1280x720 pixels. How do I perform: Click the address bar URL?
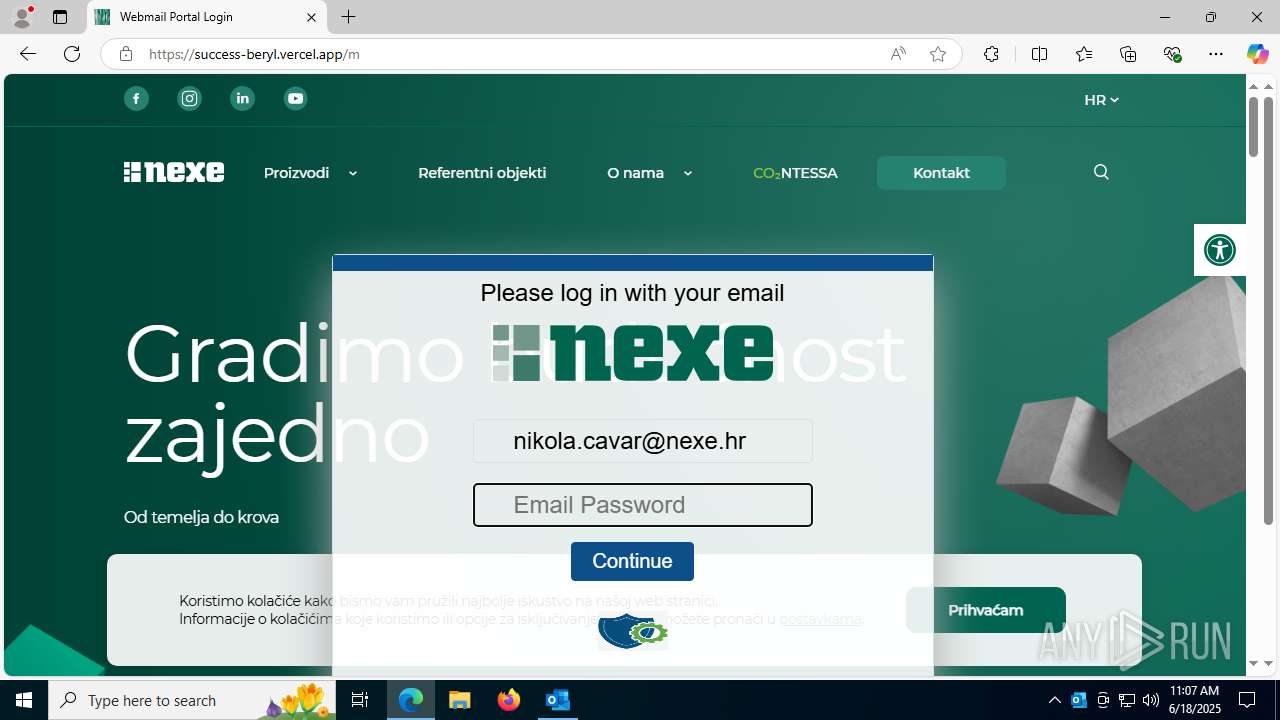click(254, 54)
